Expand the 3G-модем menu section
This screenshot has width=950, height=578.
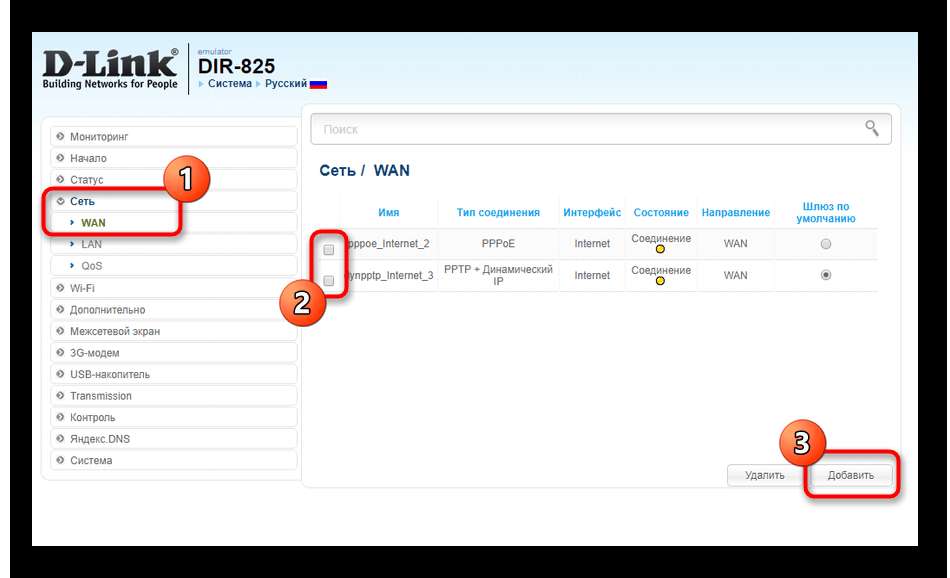pyautogui.click(x=174, y=353)
